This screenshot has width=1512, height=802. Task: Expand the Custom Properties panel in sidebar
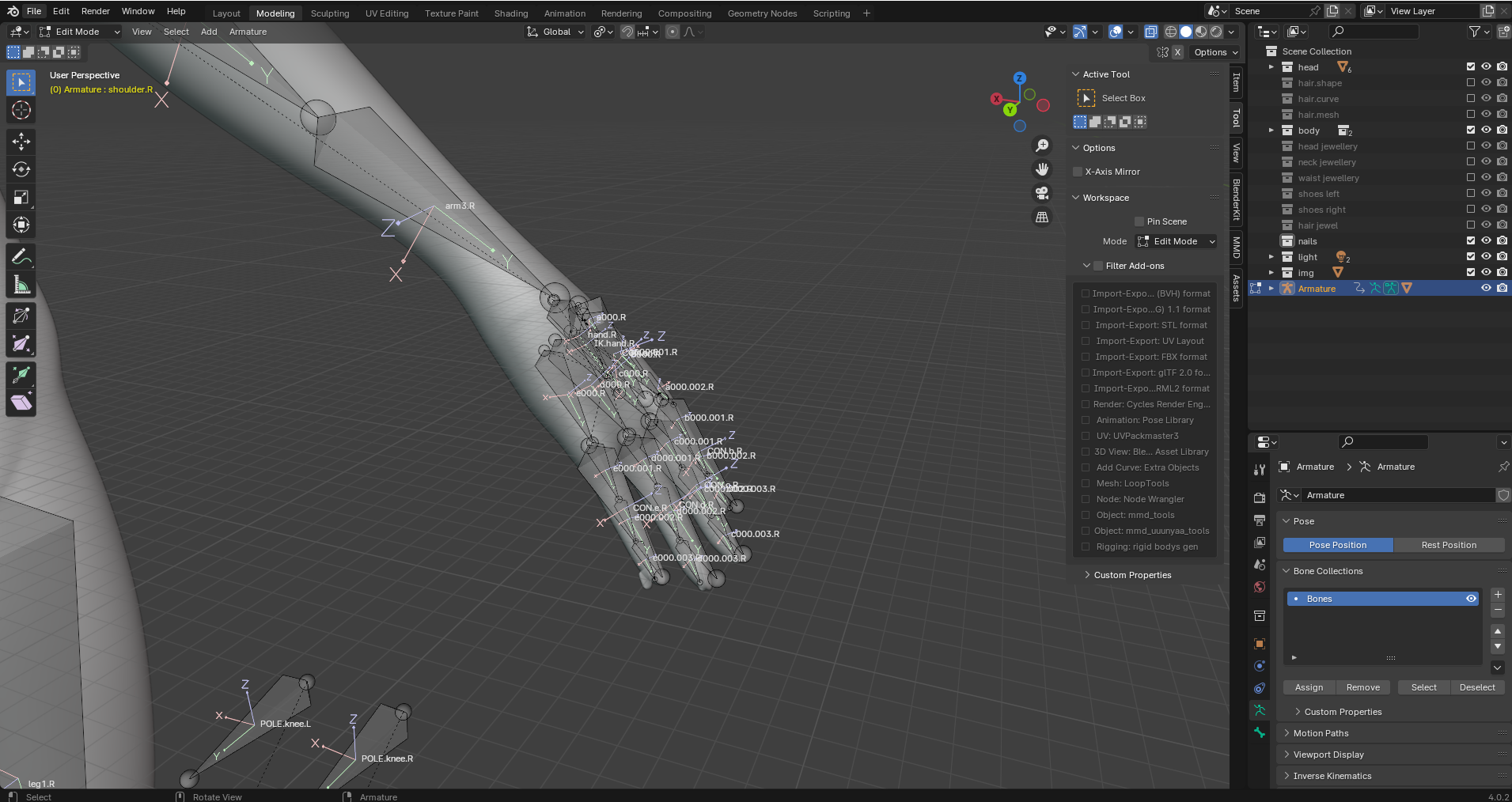(x=1132, y=575)
